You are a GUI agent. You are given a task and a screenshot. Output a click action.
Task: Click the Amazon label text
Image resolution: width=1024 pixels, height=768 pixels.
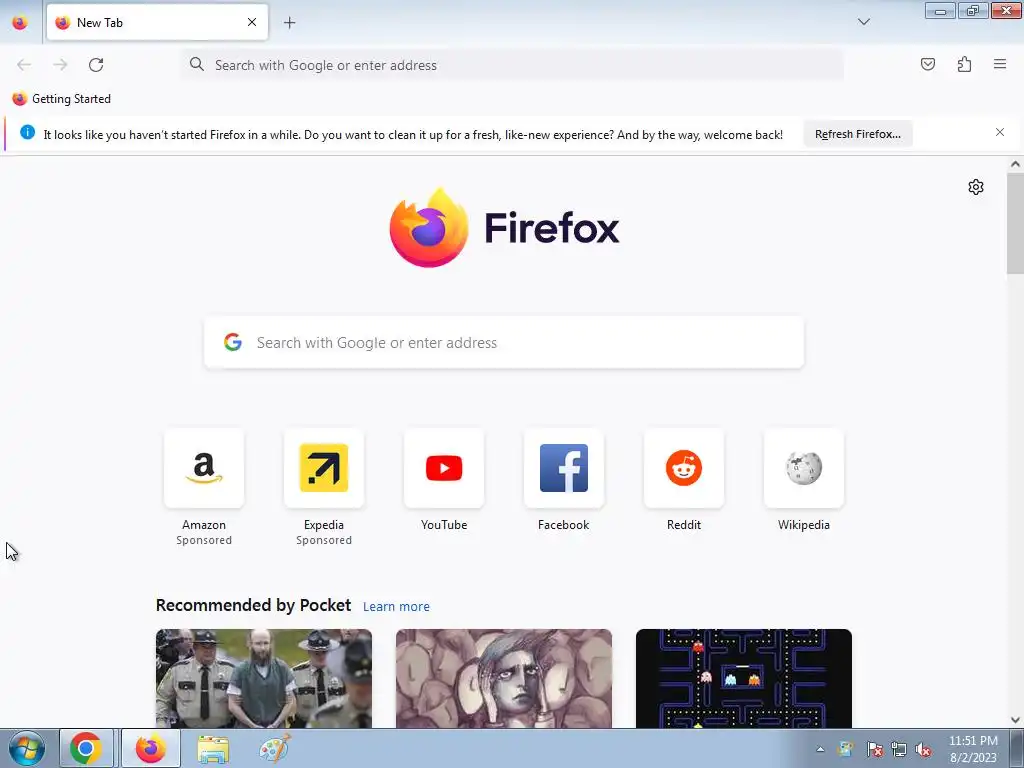(x=204, y=524)
